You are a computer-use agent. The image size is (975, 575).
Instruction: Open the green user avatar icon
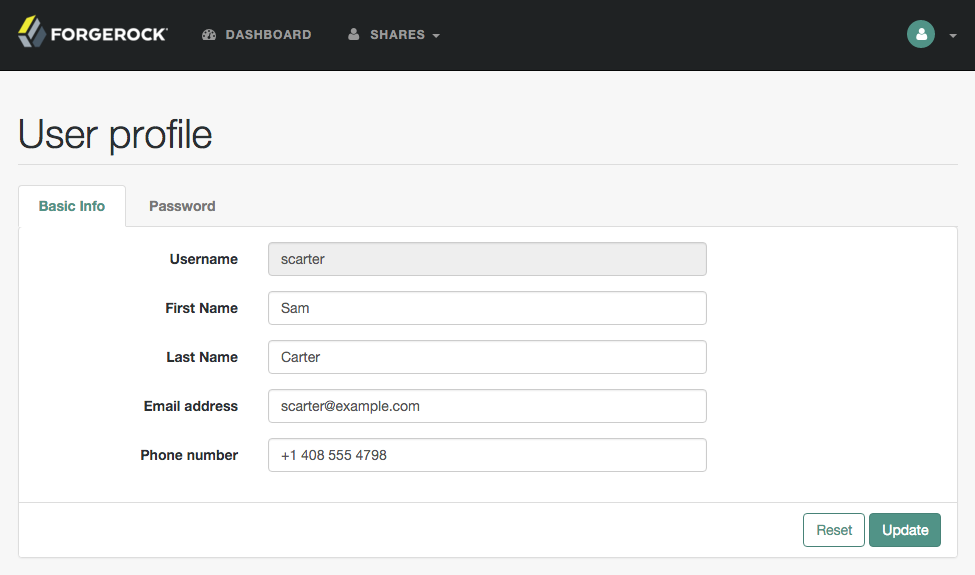click(920, 34)
